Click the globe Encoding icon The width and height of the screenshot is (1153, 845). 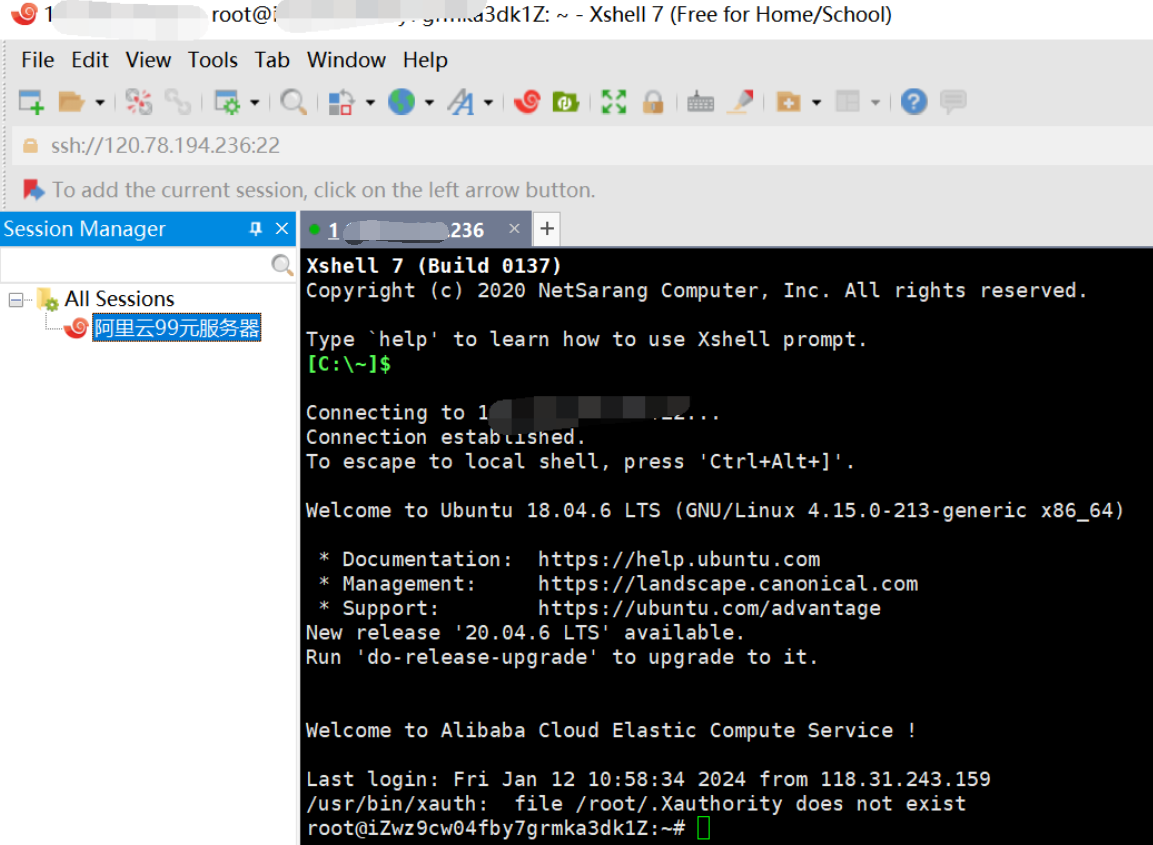click(401, 102)
